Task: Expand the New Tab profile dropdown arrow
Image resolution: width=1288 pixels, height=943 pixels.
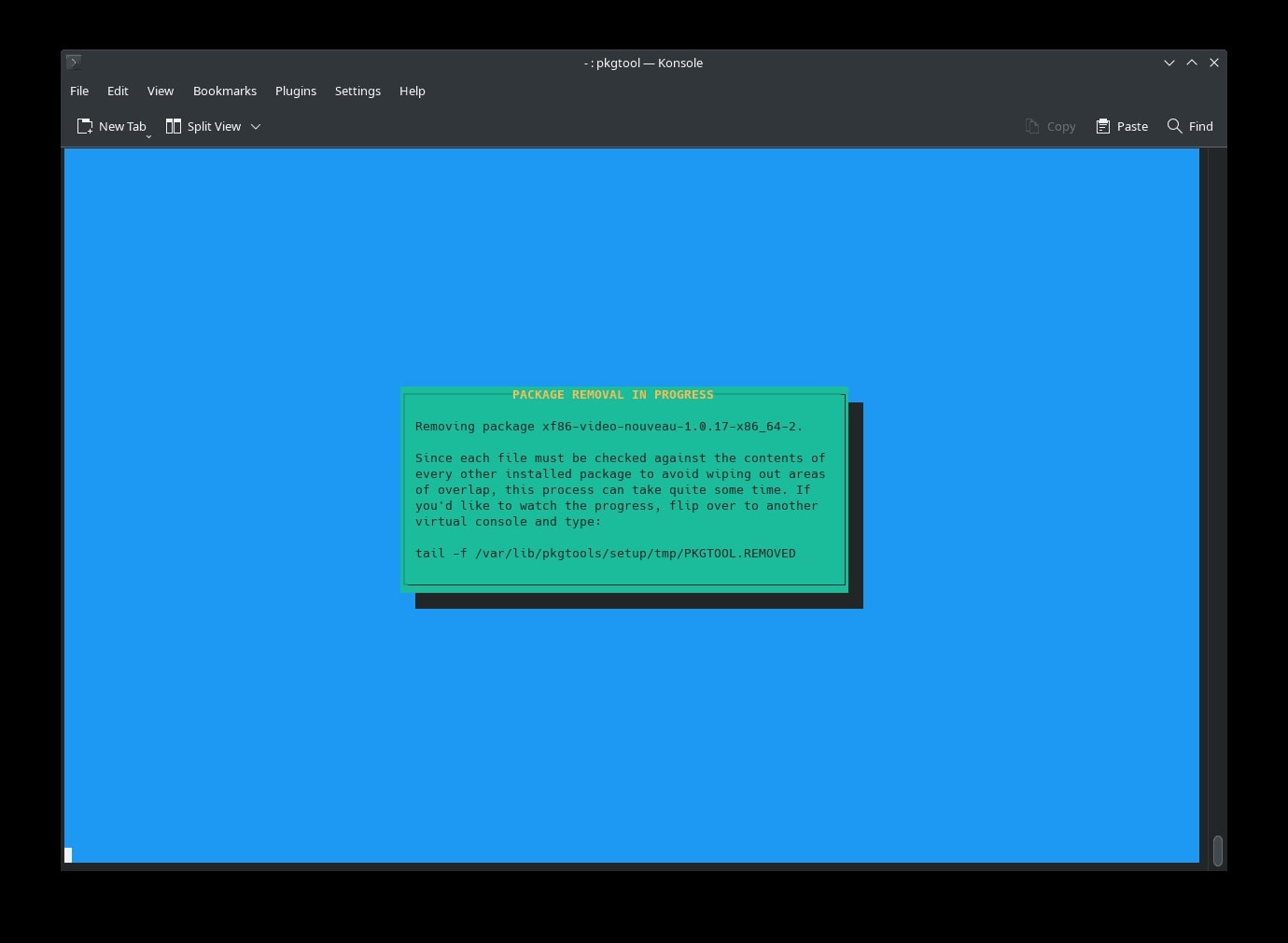Action: coord(148,136)
